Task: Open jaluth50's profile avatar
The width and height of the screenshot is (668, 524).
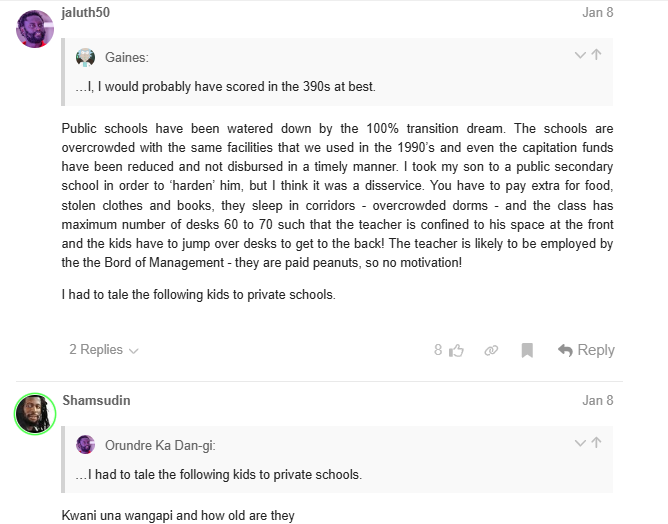Action: click(35, 29)
